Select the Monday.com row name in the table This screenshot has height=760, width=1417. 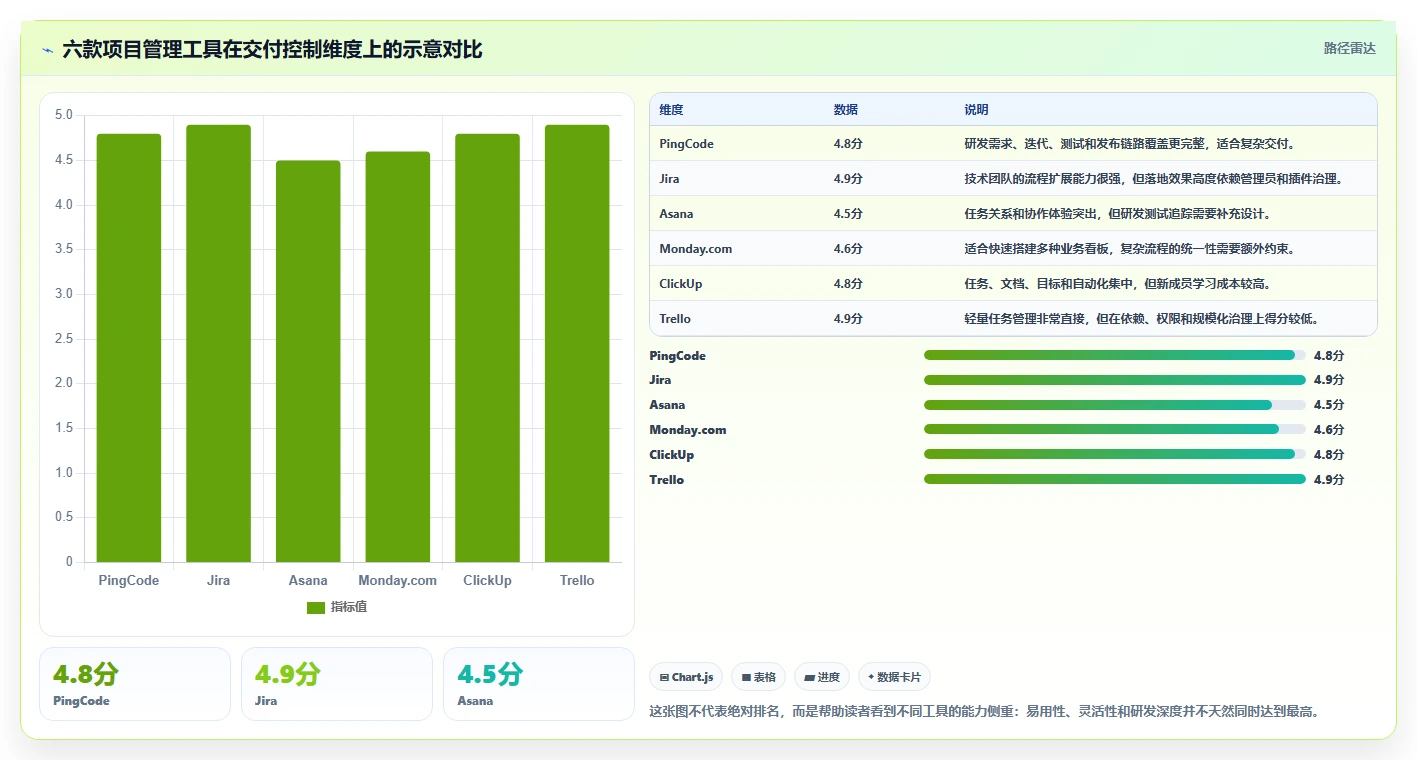[x=696, y=249]
